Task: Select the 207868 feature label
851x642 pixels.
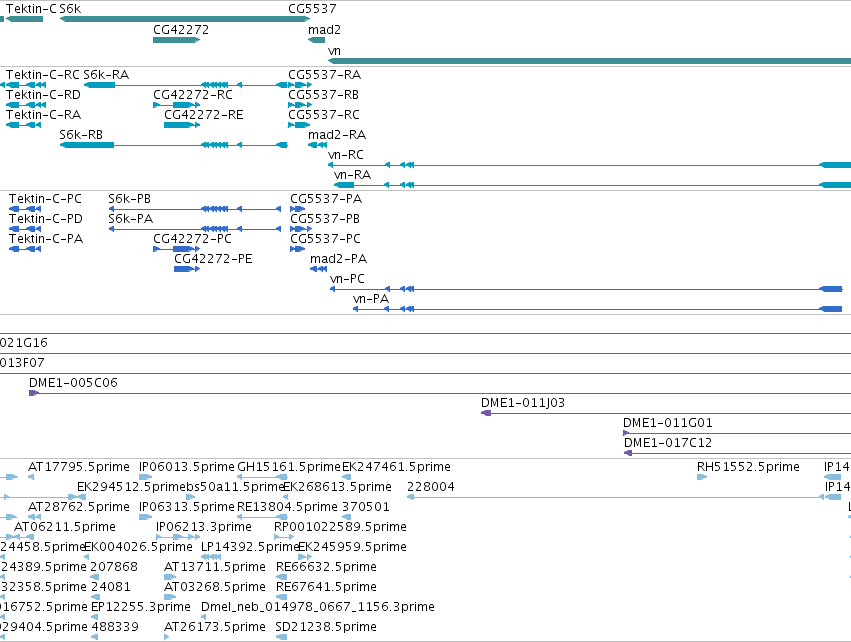Action: click(114, 567)
